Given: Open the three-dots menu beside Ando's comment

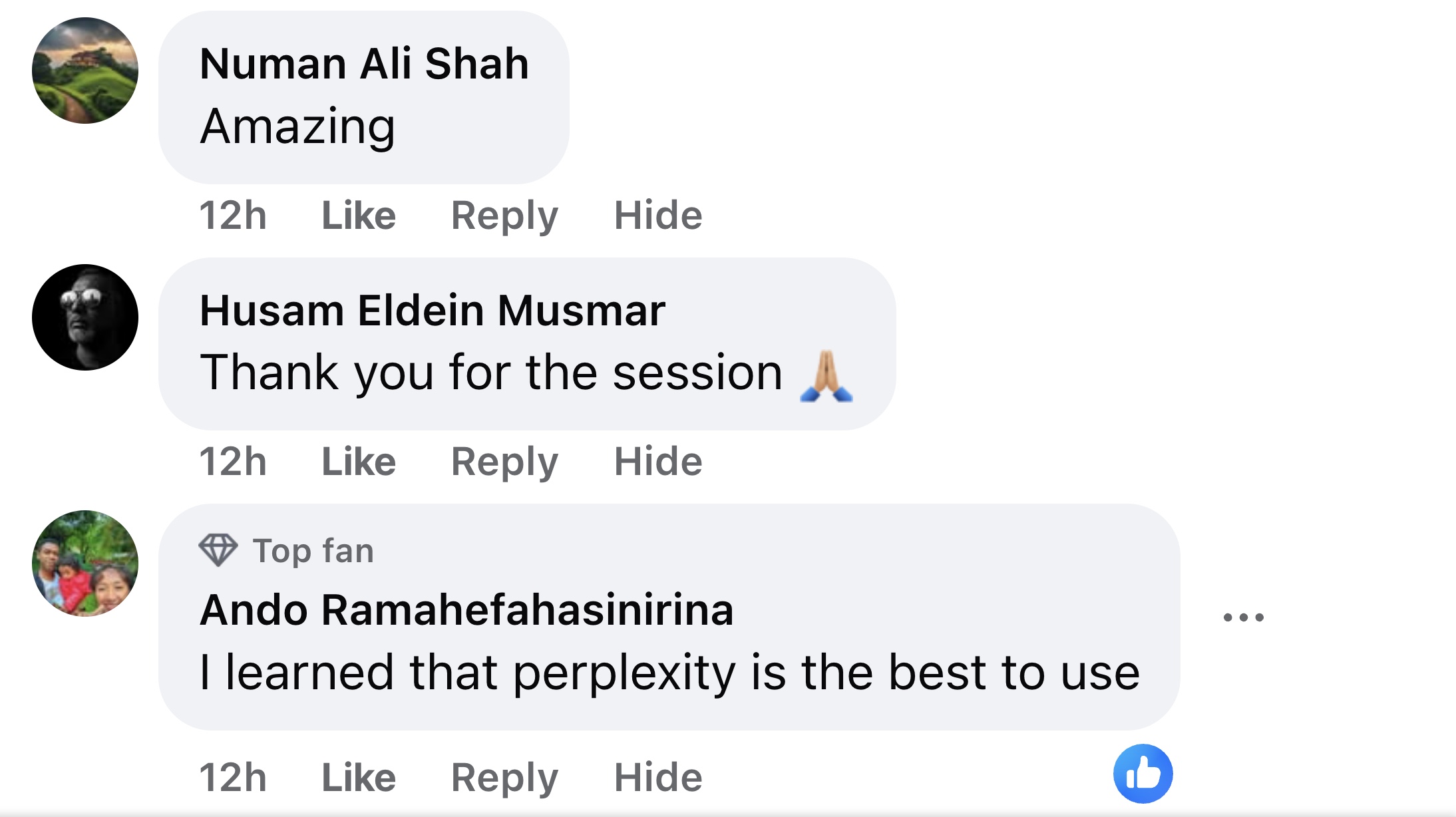Looking at the screenshot, I should point(1243,617).
